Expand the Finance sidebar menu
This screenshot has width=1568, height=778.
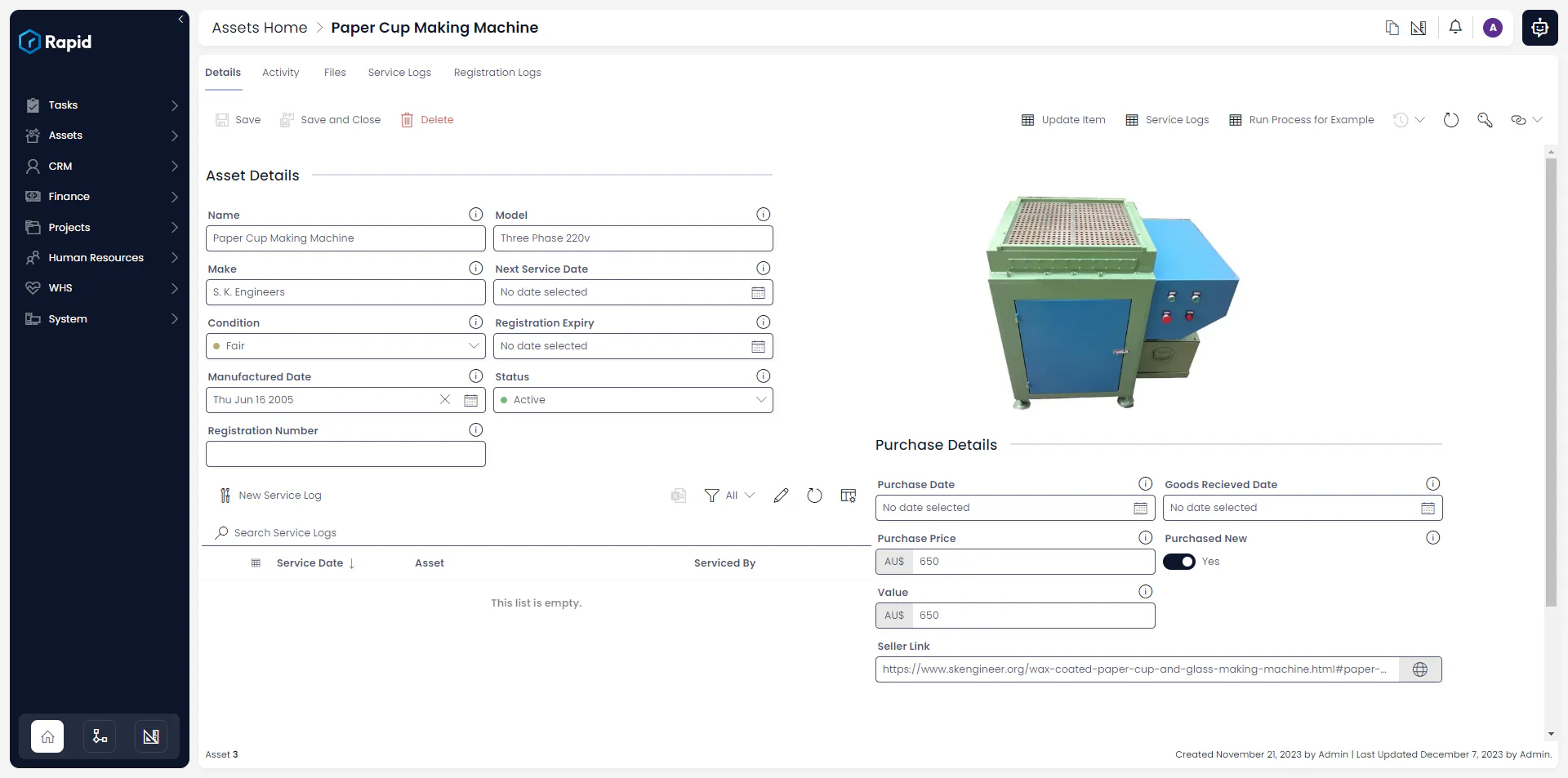point(100,197)
